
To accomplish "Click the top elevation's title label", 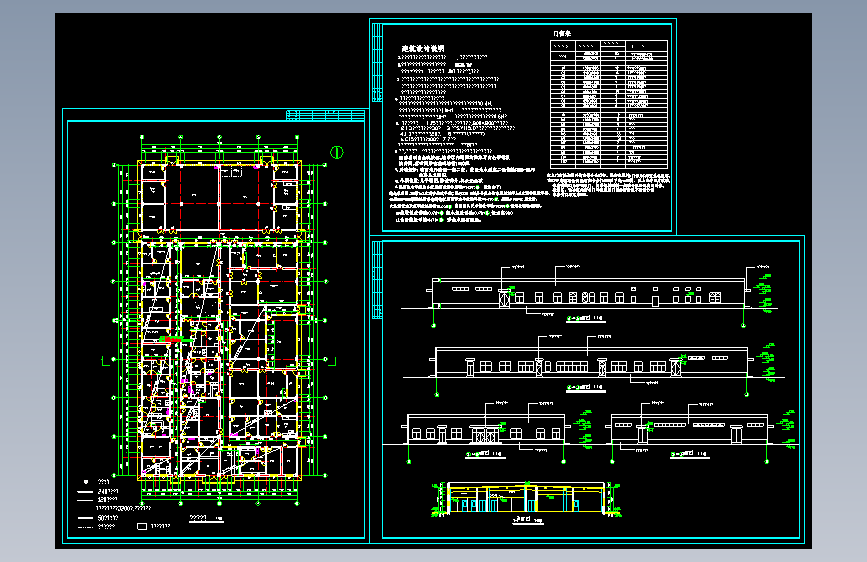I will pyautogui.click(x=585, y=319).
